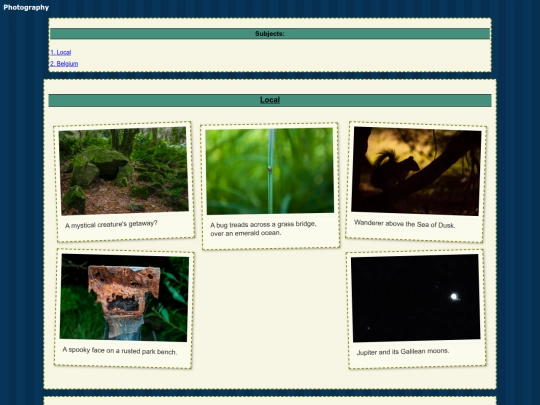Click caption 'A spooky face on a rusted park bench.'
Image resolution: width=540 pixels, height=405 pixels.
pyautogui.click(x=120, y=351)
